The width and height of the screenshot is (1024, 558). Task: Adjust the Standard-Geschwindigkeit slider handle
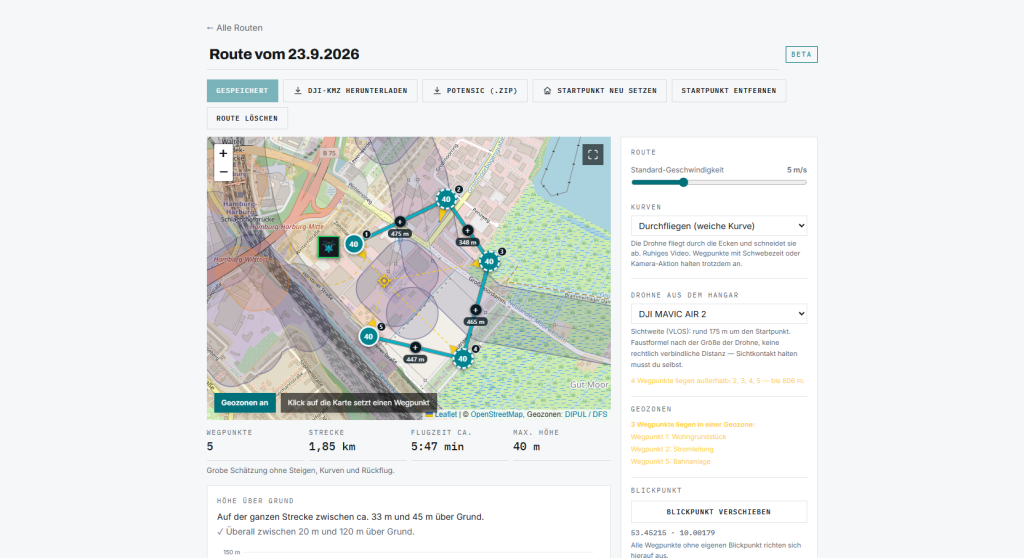683,182
